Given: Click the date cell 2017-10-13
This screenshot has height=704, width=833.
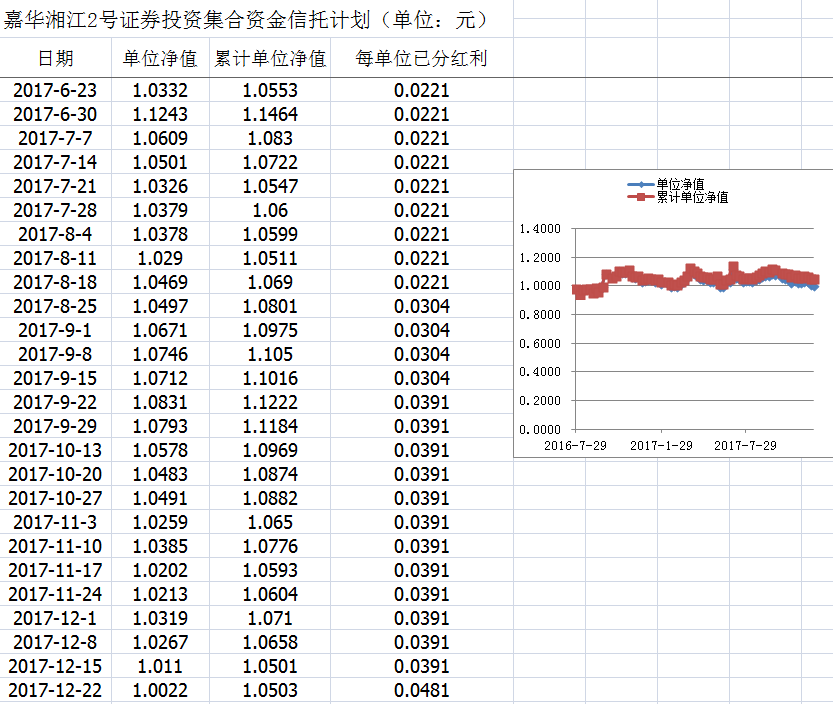Looking at the screenshot, I should click(55, 451).
